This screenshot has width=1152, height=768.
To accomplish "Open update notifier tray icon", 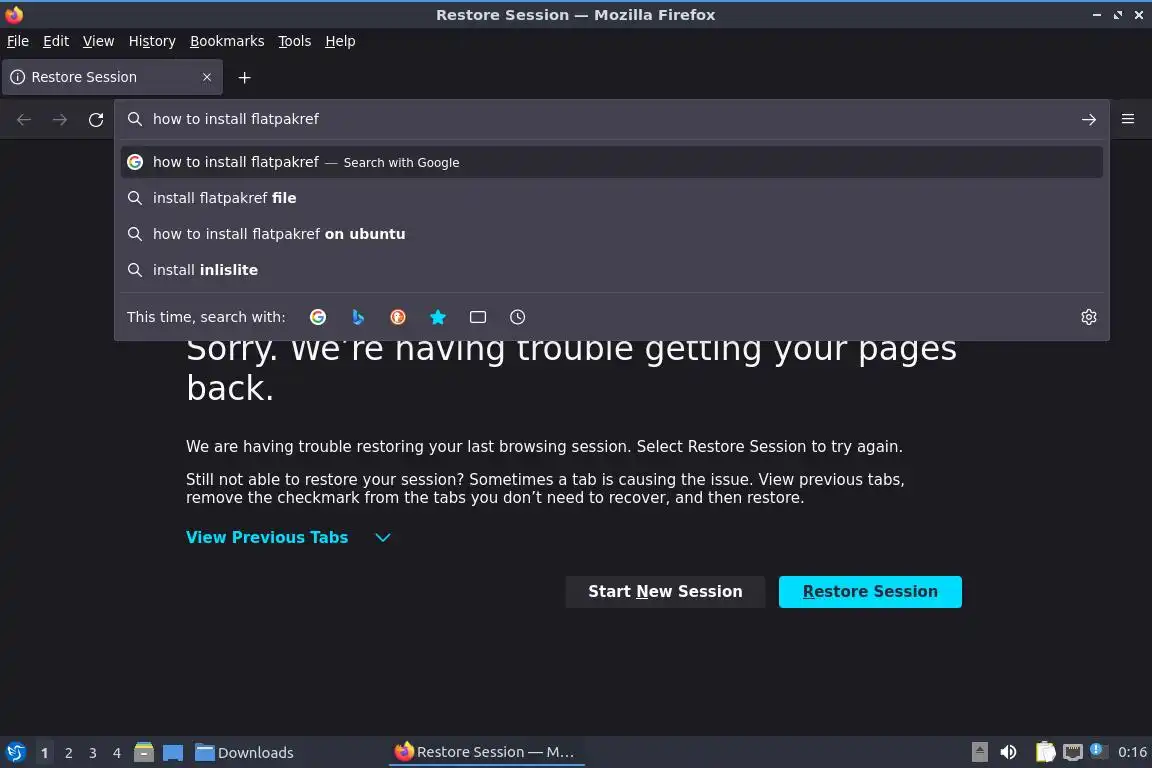I will tap(1097, 750).
